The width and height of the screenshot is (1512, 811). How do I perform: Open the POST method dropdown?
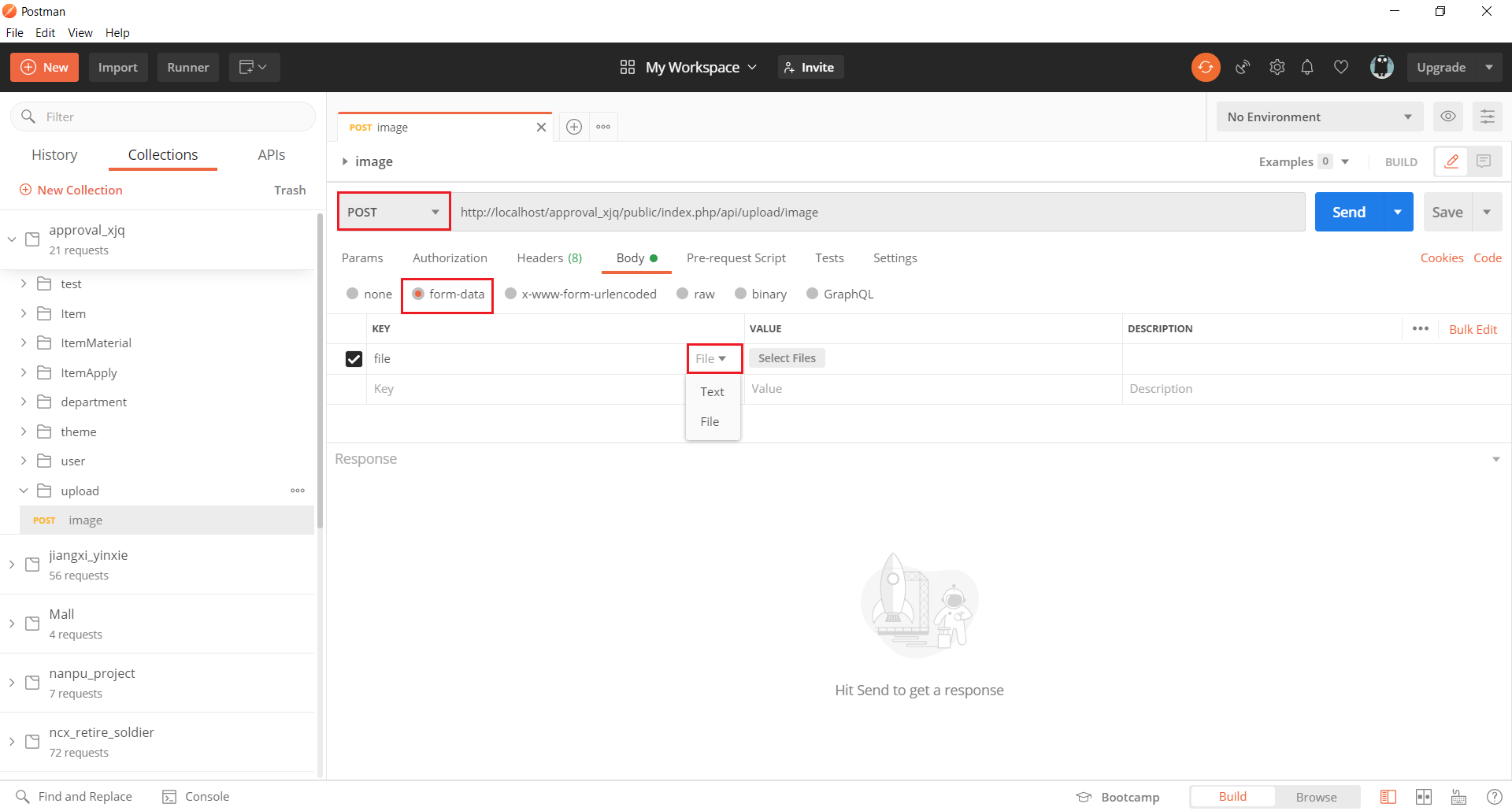[394, 212]
